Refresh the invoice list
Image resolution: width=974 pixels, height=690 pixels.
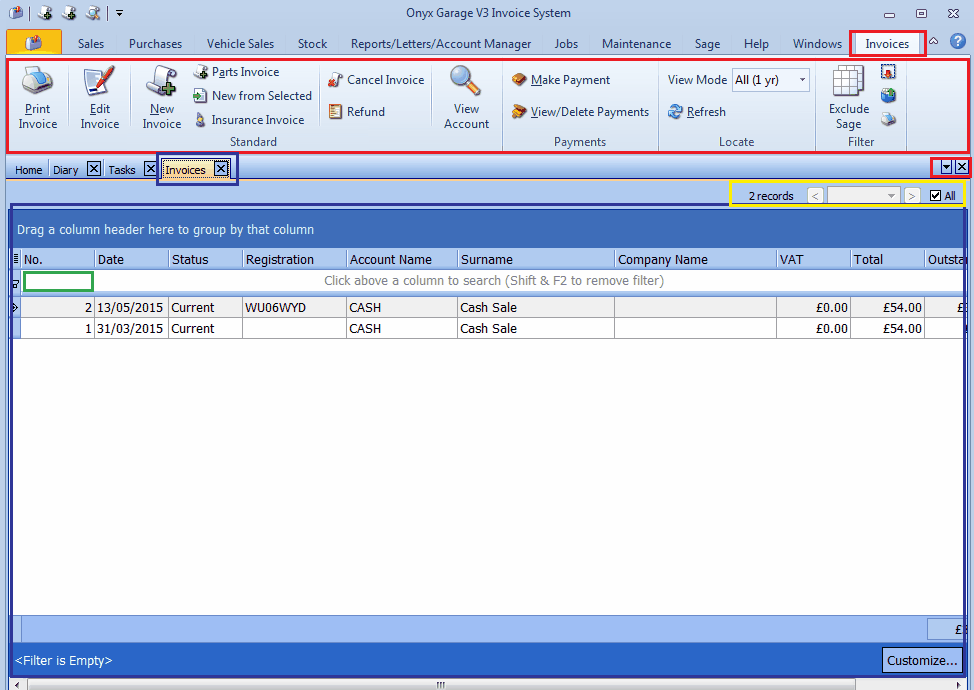[697, 112]
